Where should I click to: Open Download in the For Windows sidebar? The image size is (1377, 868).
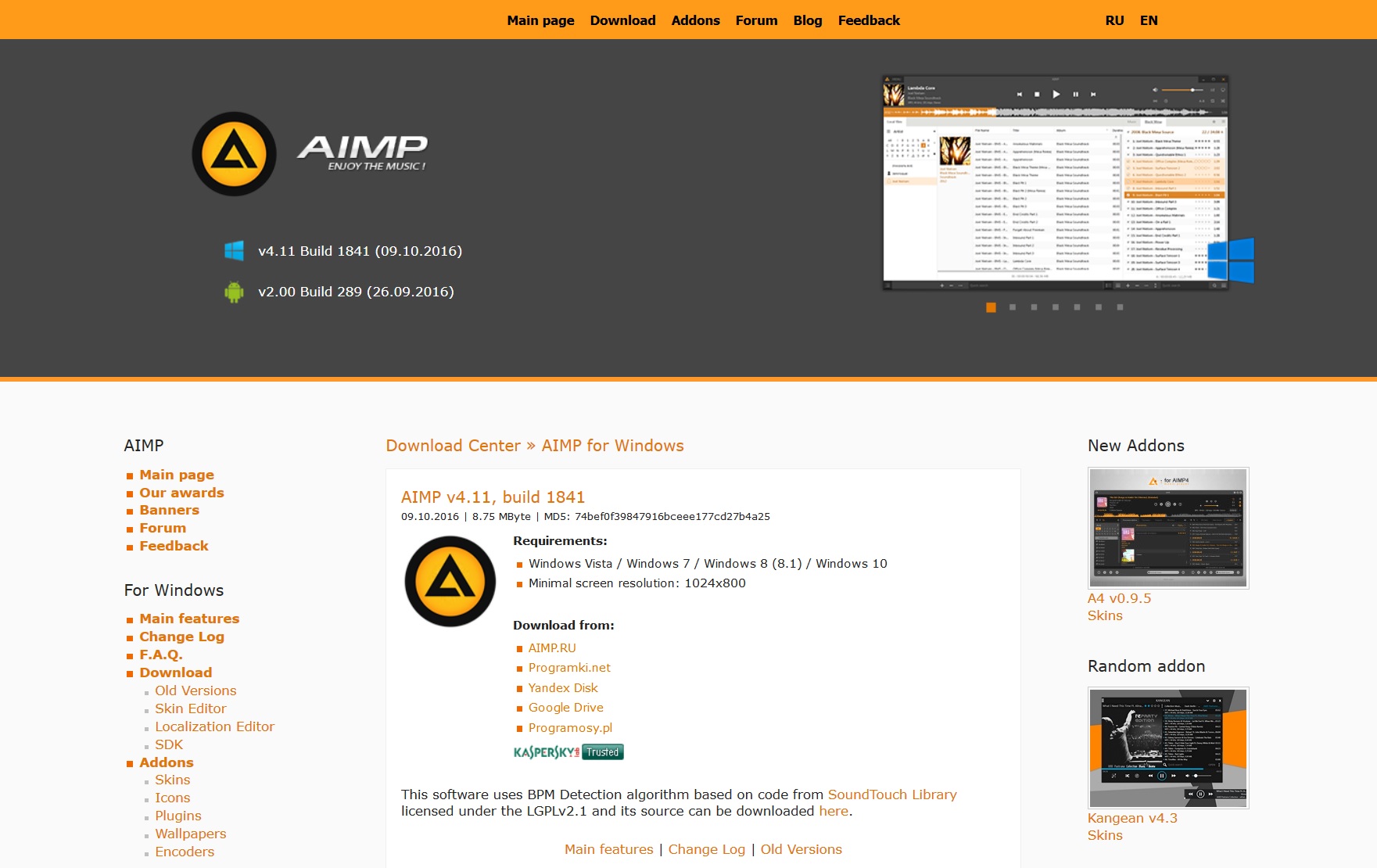click(175, 673)
